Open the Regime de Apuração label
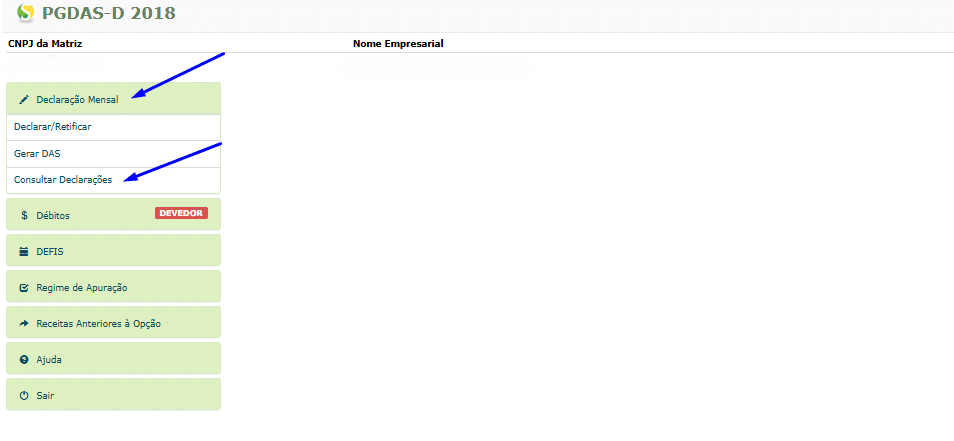The image size is (954, 441). (81, 288)
